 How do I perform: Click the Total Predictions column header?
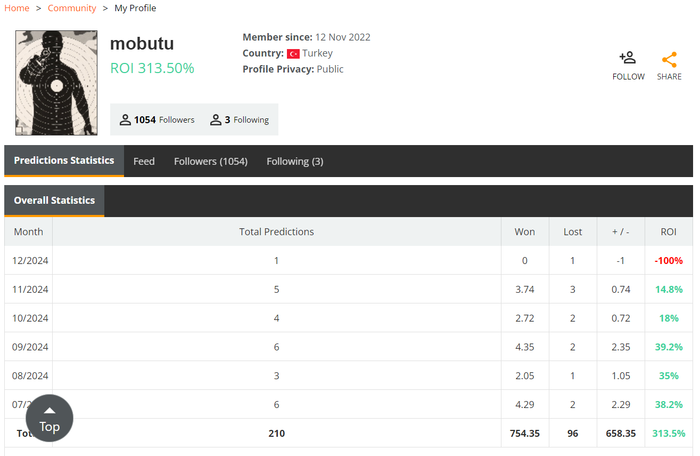tap(277, 232)
